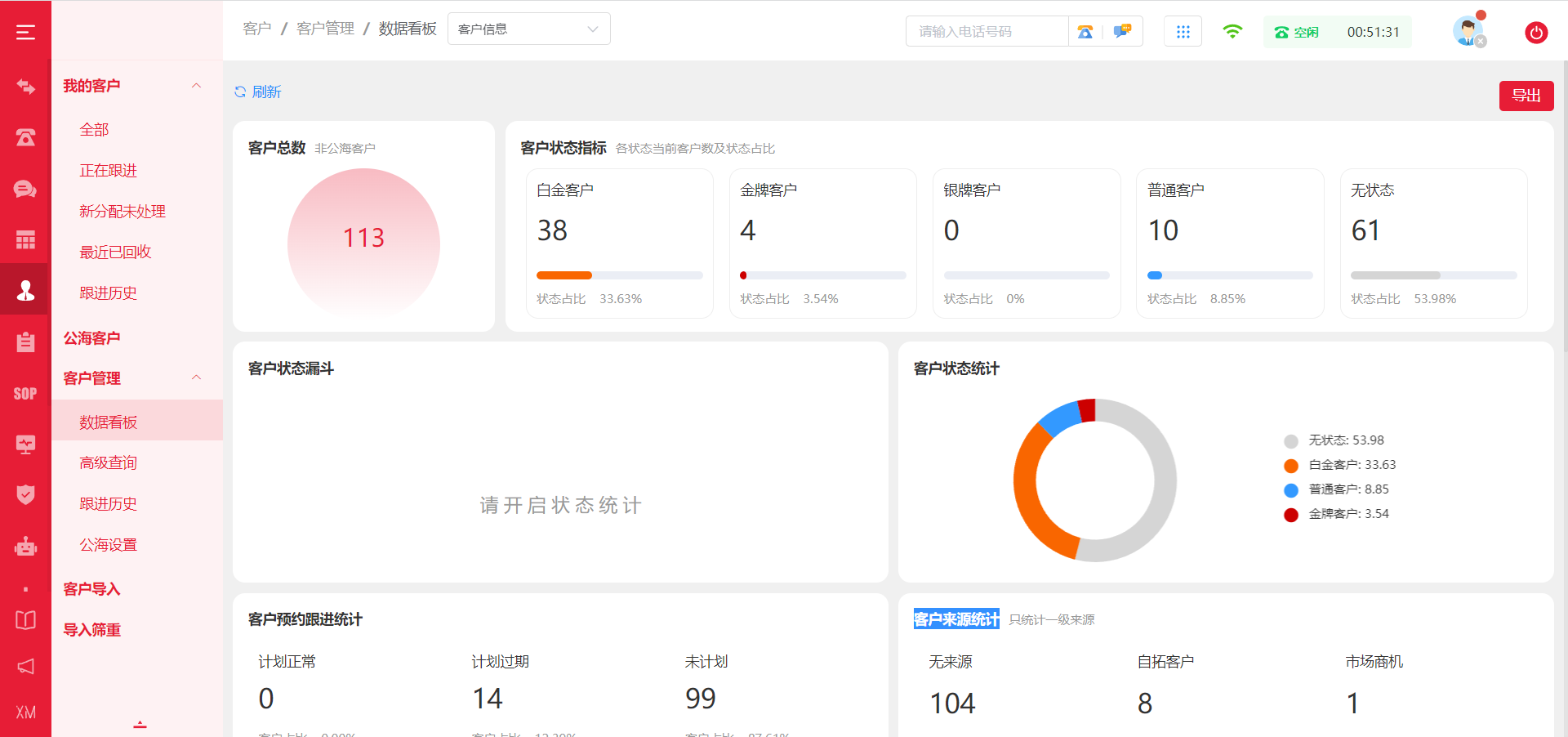Image resolution: width=1568 pixels, height=737 pixels.
Task: Click the shield sidebar icon
Action: coord(25,494)
